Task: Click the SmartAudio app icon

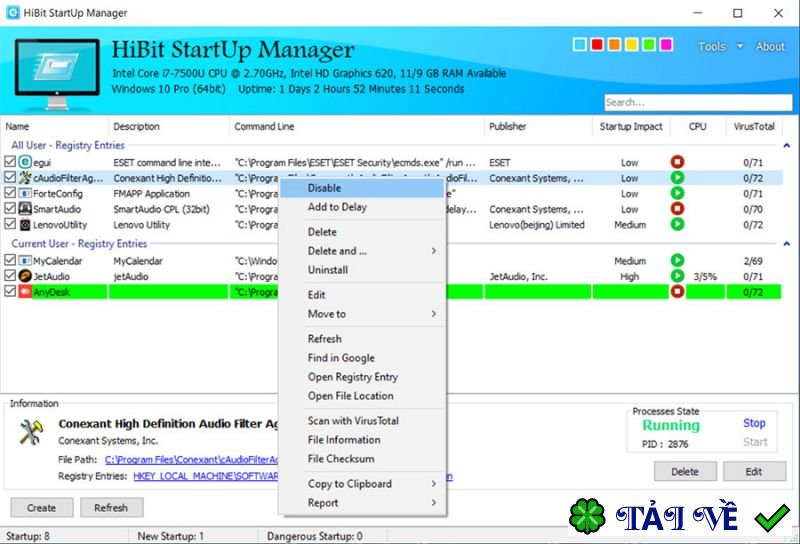Action: click(25, 209)
